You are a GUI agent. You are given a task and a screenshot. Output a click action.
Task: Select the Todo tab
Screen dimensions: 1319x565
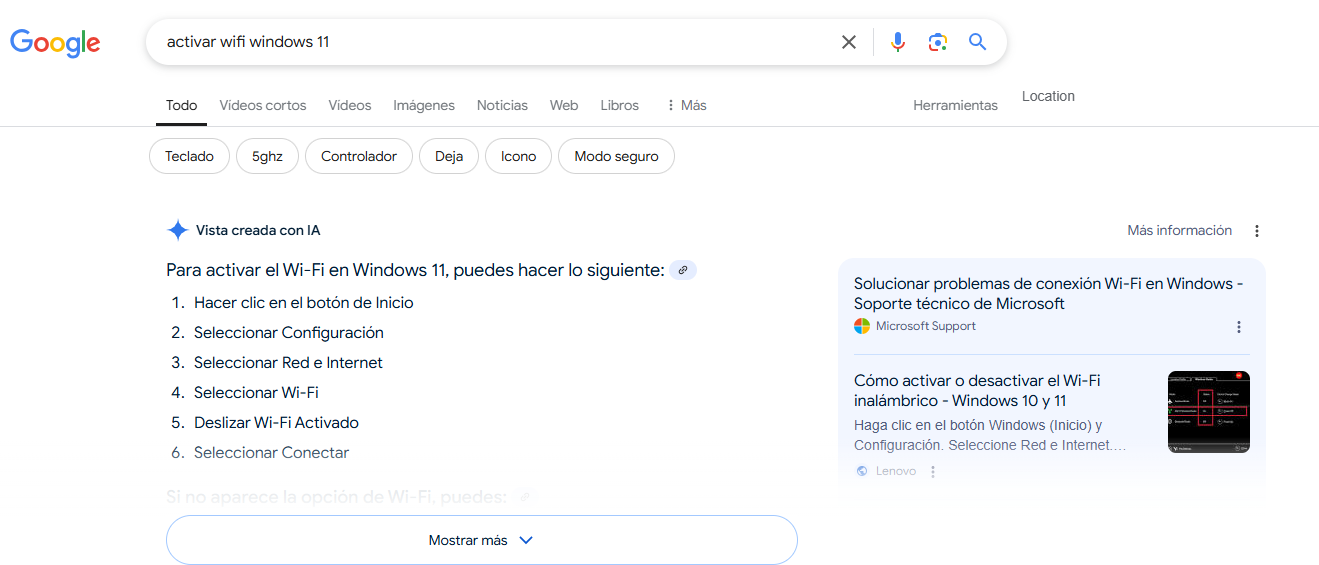181,105
